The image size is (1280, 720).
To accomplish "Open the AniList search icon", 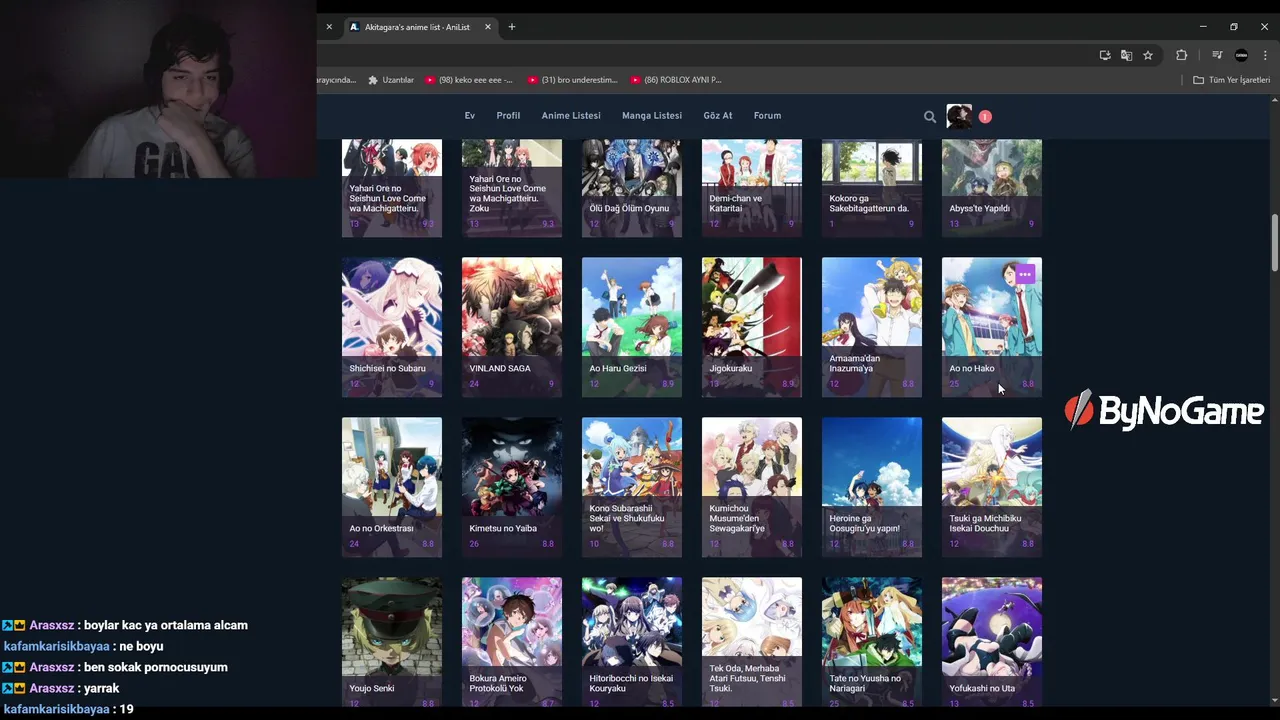I will (930, 117).
